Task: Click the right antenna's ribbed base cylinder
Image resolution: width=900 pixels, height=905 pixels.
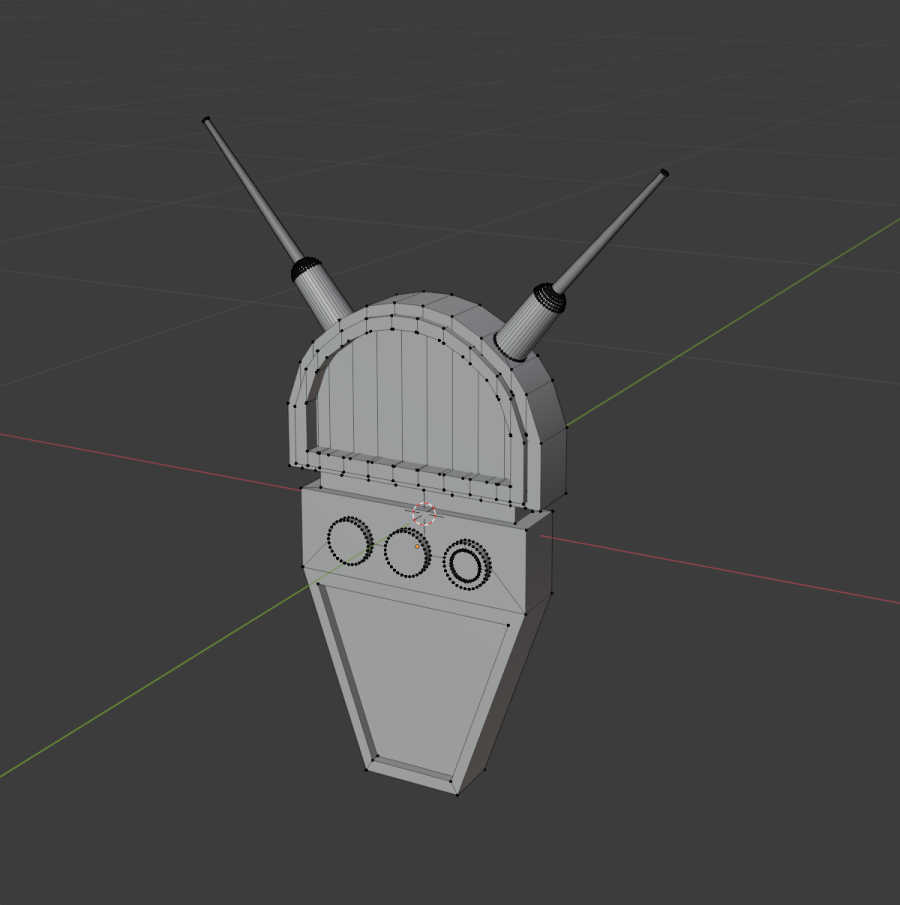Action: (x=528, y=322)
